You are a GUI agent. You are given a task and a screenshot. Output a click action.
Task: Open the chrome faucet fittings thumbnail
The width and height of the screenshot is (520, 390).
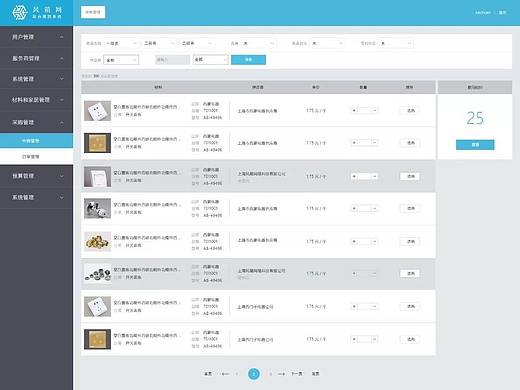point(97,208)
